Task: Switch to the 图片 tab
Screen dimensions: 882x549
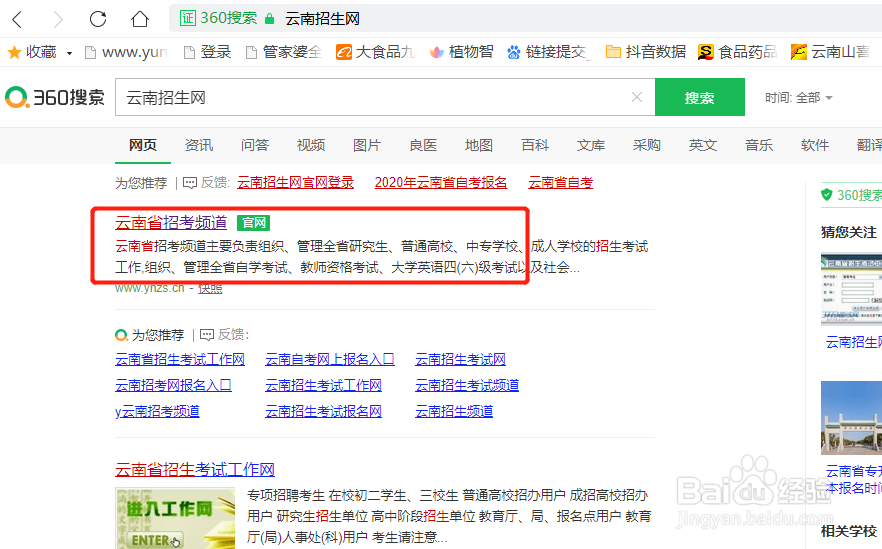Action: [367, 145]
